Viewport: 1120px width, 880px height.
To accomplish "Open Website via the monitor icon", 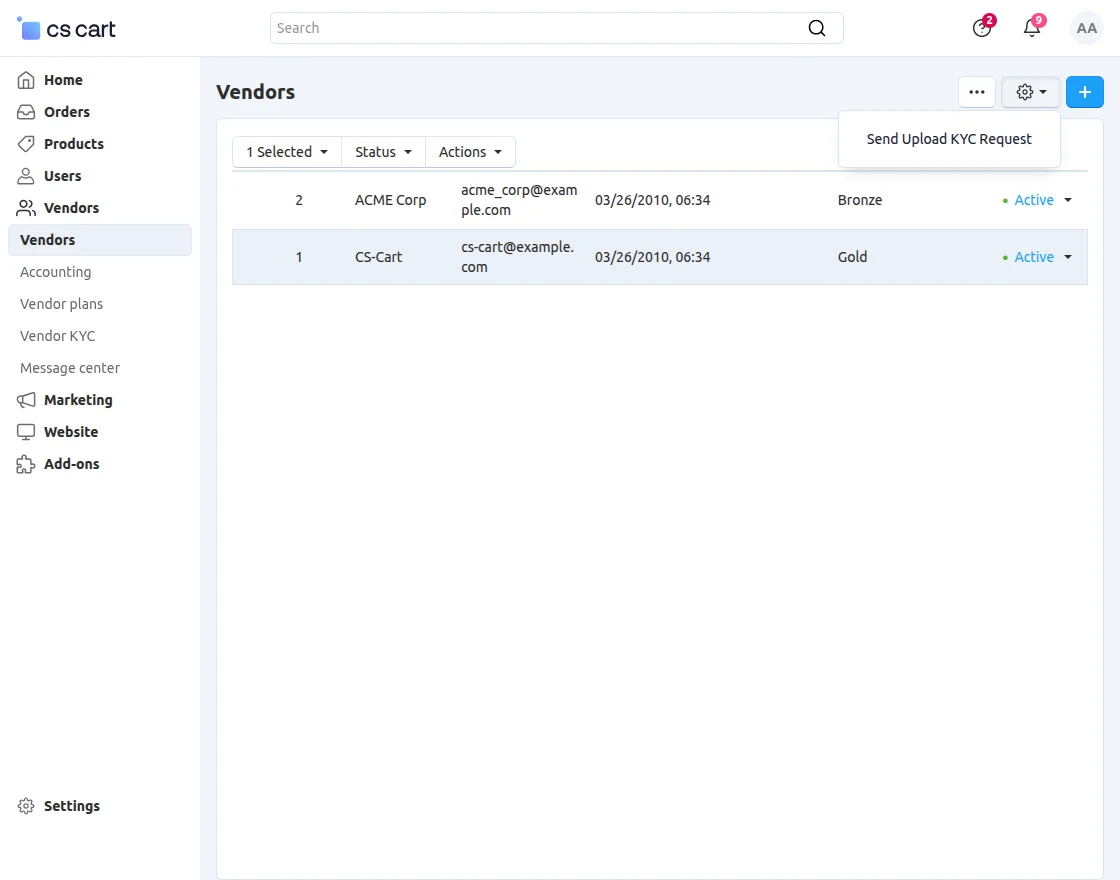I will coord(26,432).
